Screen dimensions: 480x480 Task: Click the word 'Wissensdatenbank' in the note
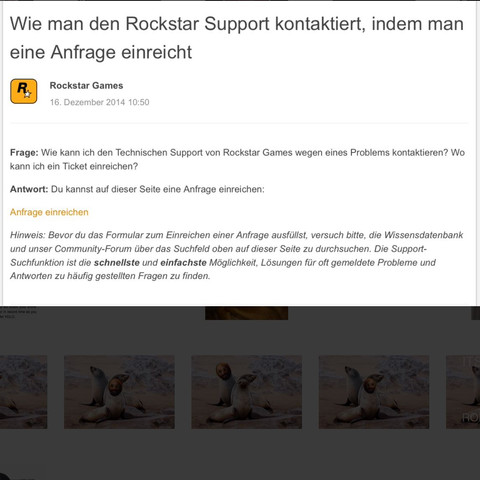(x=424, y=235)
